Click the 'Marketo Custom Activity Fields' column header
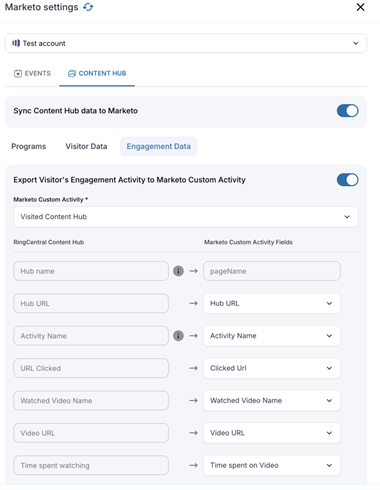The width and height of the screenshot is (380, 490). [x=248, y=242]
